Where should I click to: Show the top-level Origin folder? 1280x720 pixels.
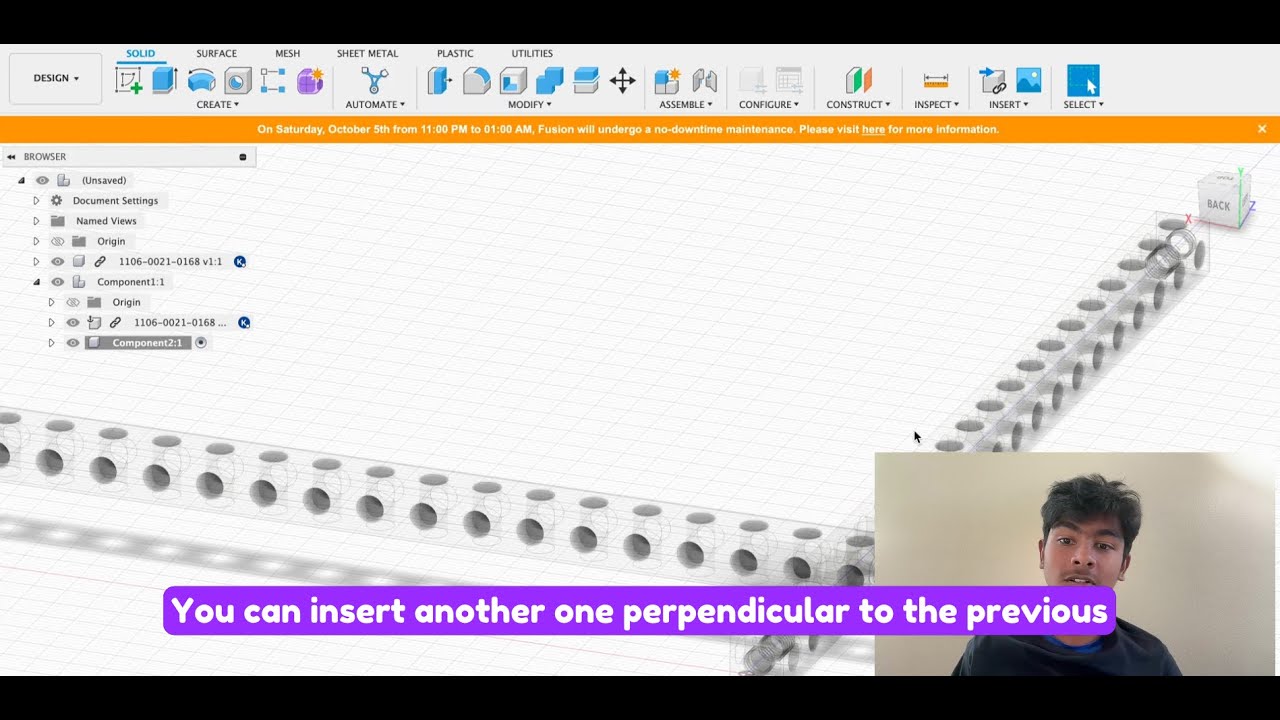(x=57, y=241)
